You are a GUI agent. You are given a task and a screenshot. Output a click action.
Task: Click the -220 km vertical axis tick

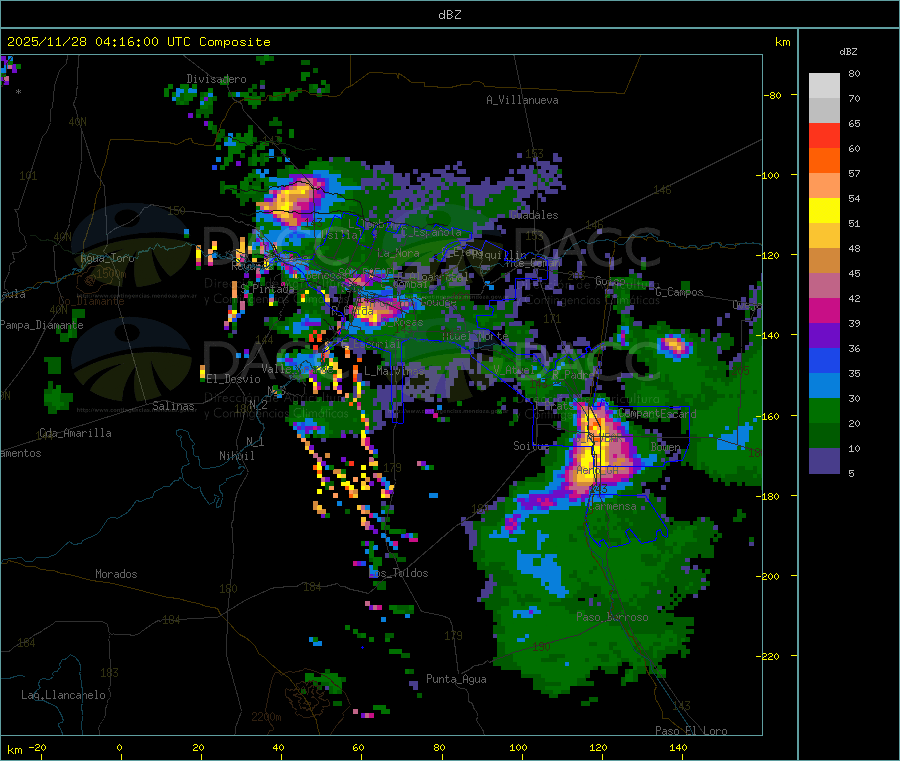point(770,657)
